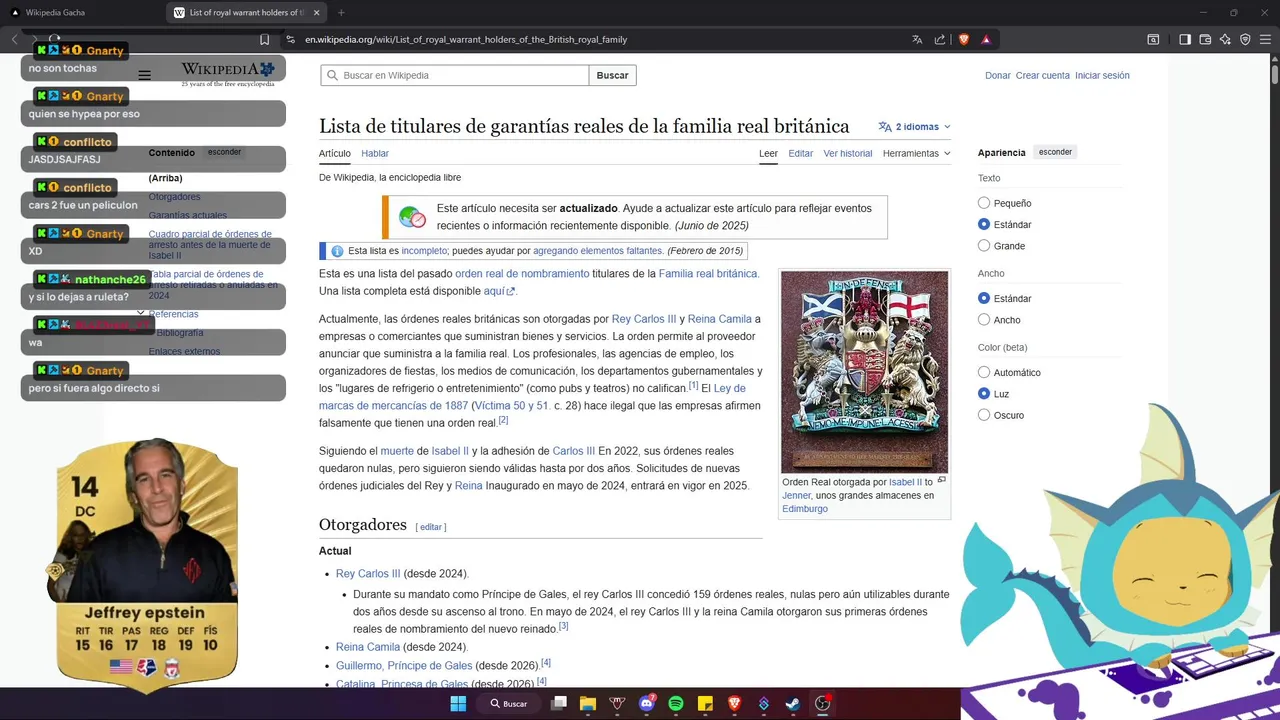The image size is (1280, 720).
Task: Open OBS Studio from the taskbar
Action: [x=823, y=704]
